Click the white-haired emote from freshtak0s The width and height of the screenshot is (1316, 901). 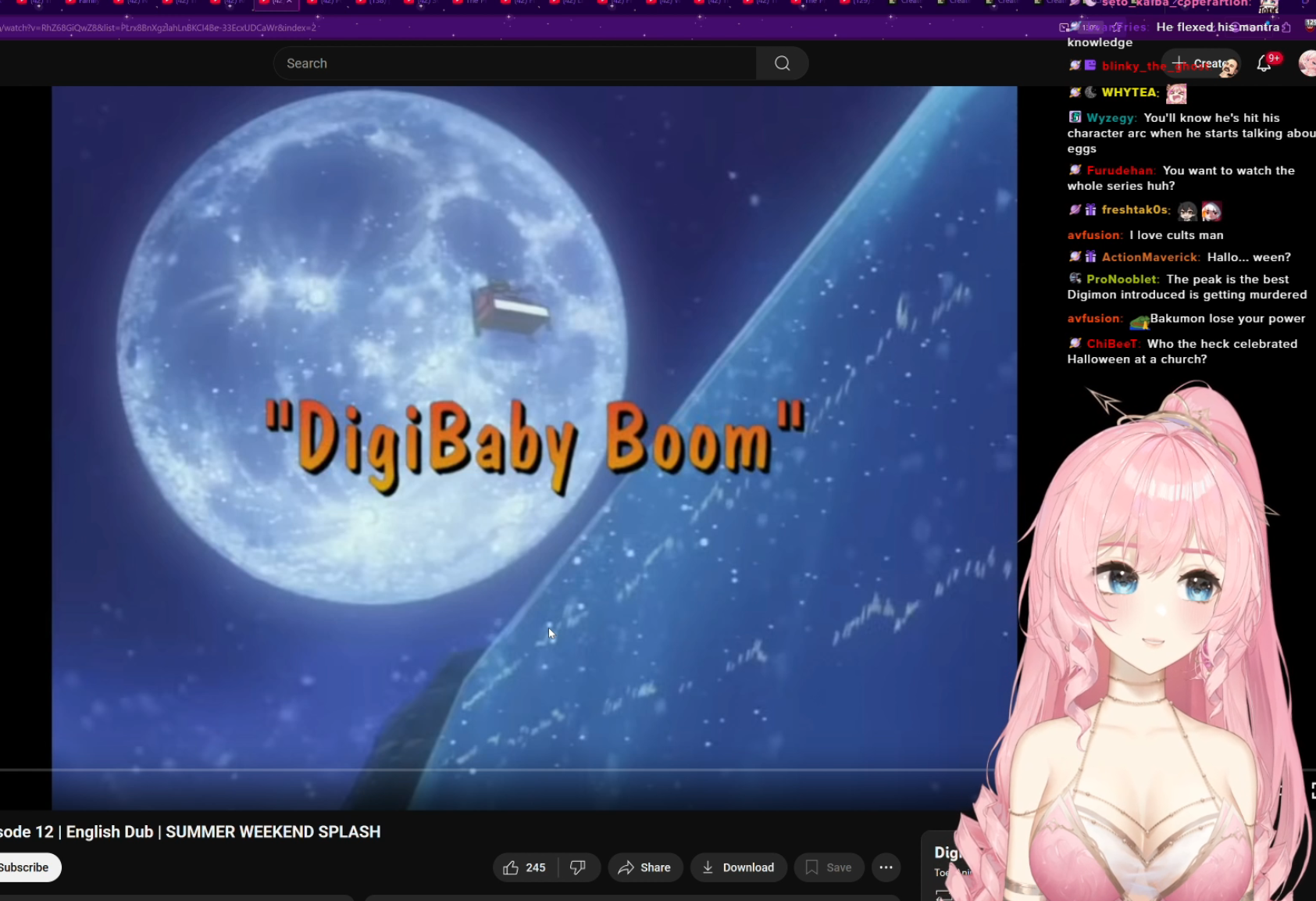(1211, 211)
